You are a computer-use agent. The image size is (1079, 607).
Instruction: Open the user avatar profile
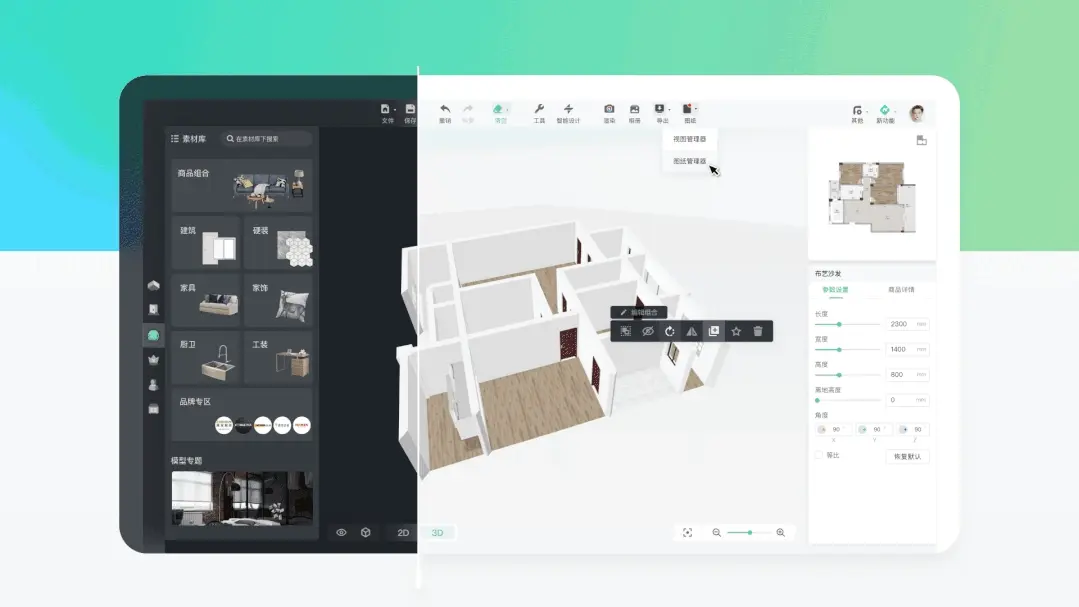tap(917, 114)
